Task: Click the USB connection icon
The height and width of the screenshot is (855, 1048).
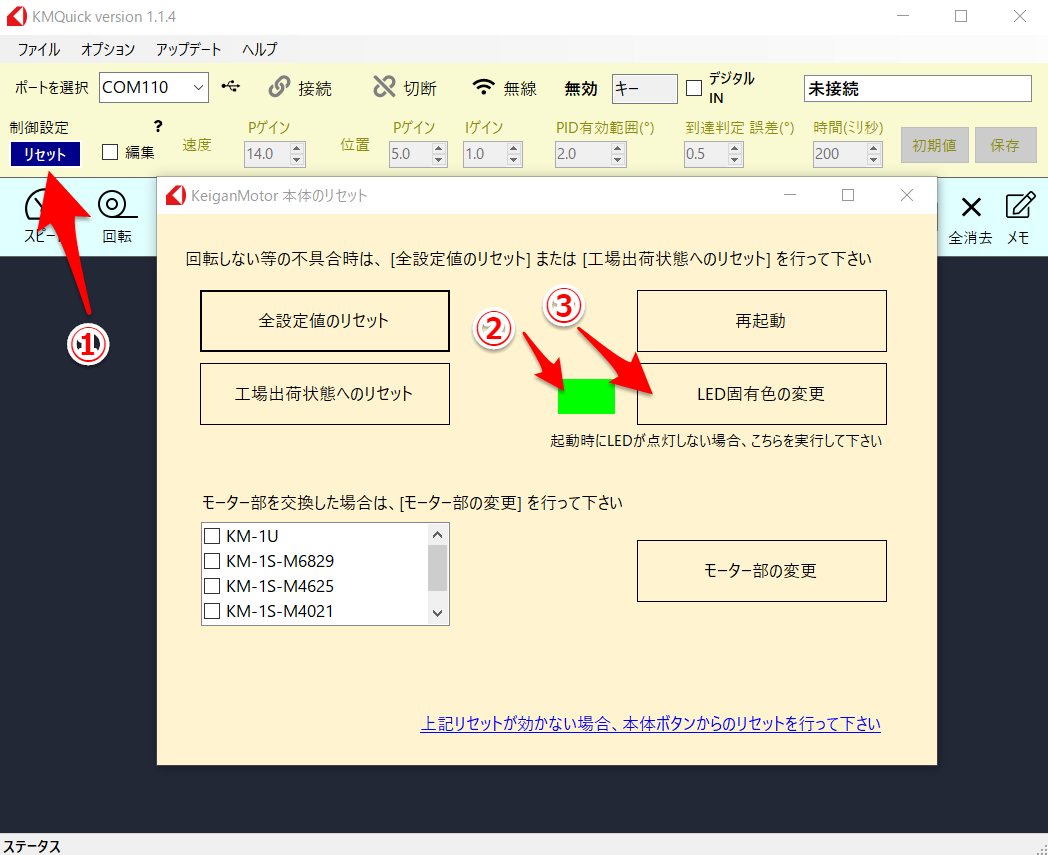Action: (231, 87)
